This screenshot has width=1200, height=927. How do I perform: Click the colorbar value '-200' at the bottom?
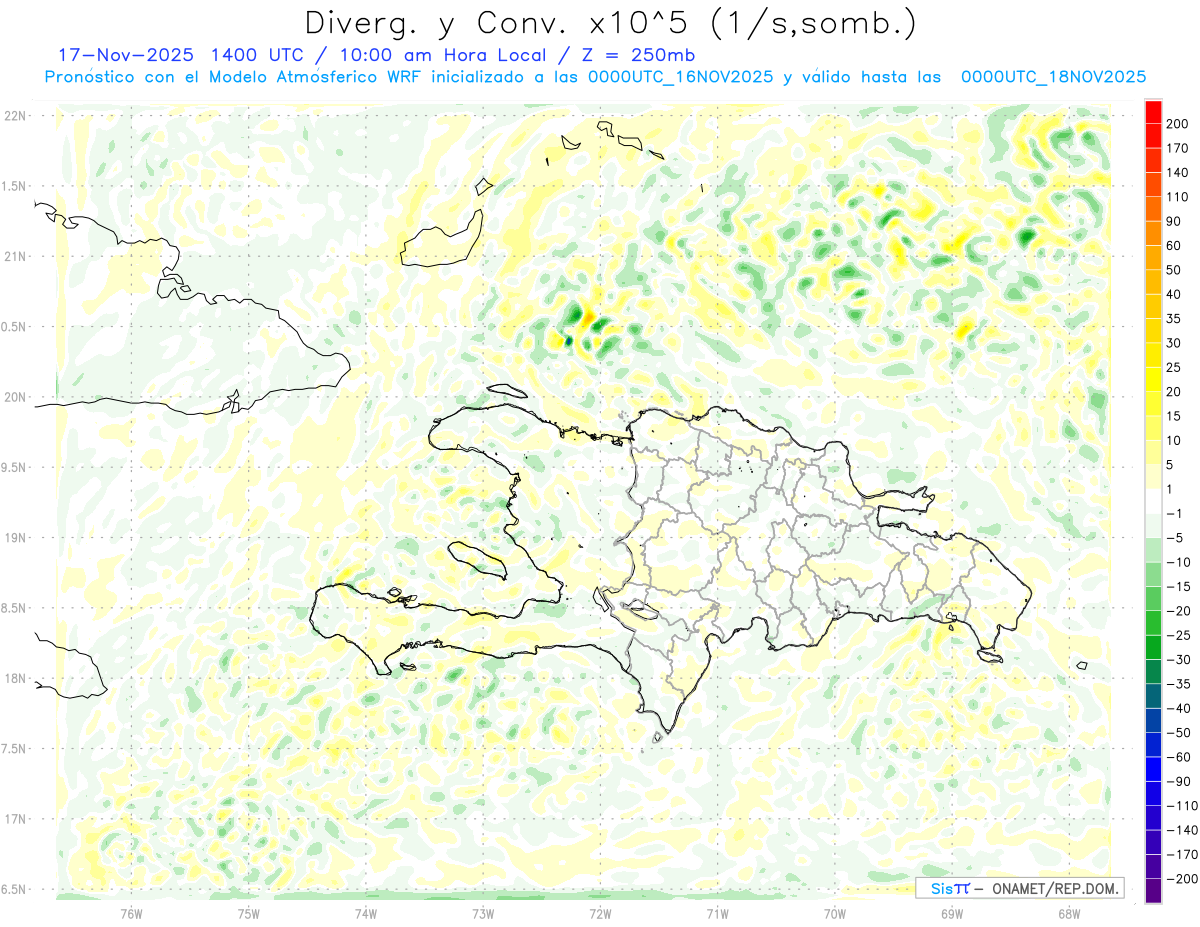pos(1182,878)
